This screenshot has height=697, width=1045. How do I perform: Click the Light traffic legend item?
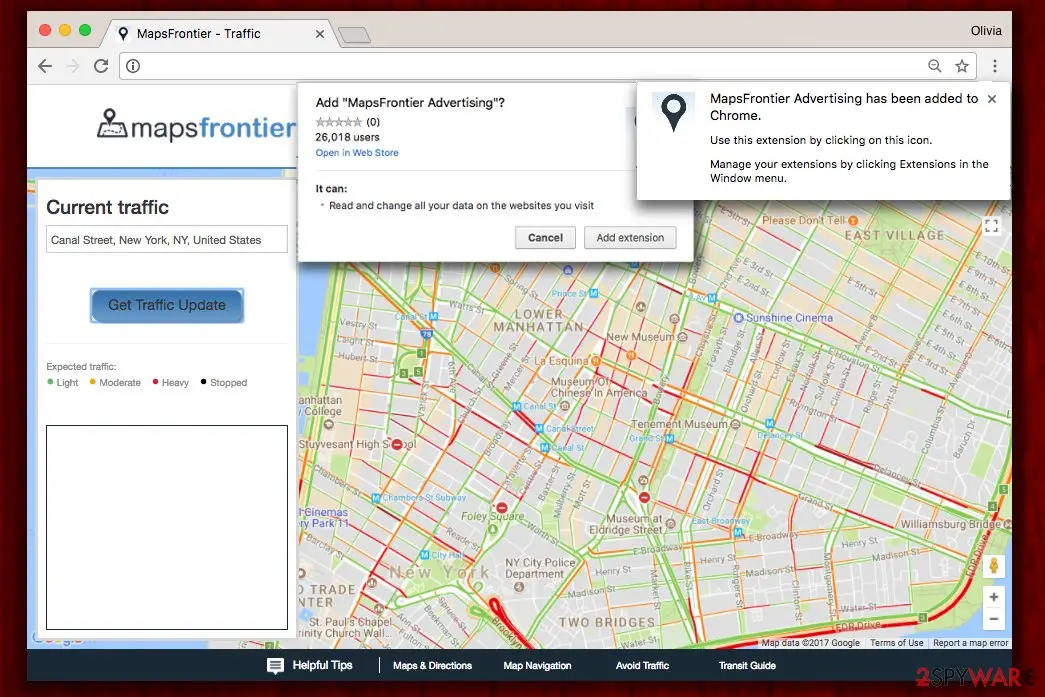click(63, 382)
